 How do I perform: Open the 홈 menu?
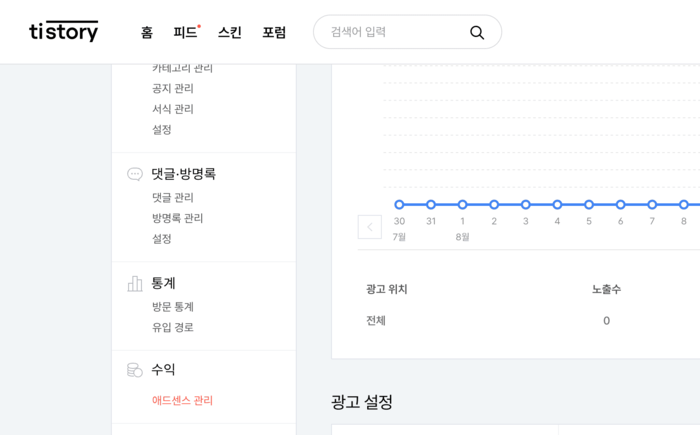click(147, 32)
